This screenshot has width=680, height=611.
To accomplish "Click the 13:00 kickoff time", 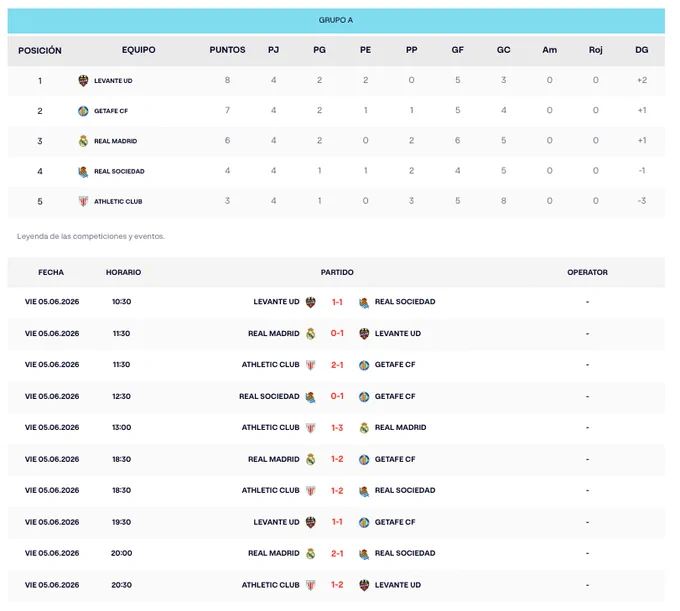I will (121, 428).
